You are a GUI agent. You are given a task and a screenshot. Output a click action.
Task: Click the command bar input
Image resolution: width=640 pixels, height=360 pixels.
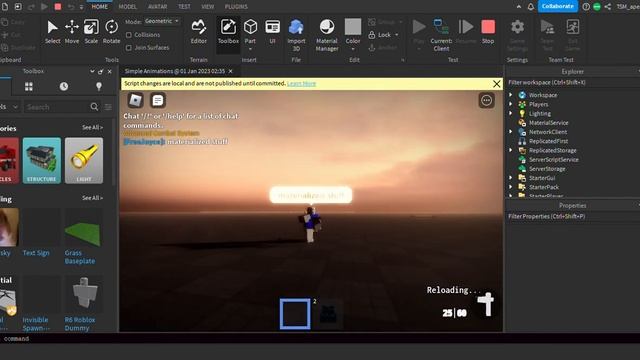[320, 339]
